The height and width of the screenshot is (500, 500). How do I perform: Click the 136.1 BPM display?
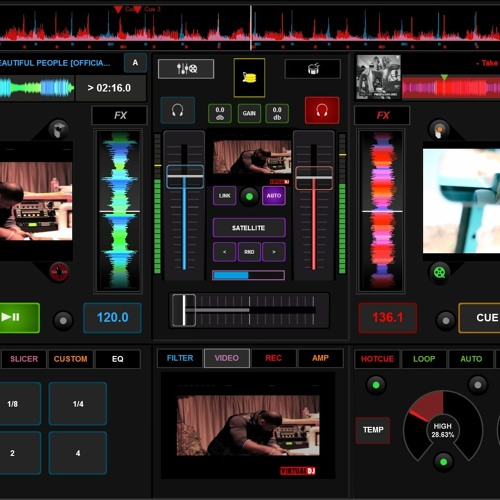387,318
